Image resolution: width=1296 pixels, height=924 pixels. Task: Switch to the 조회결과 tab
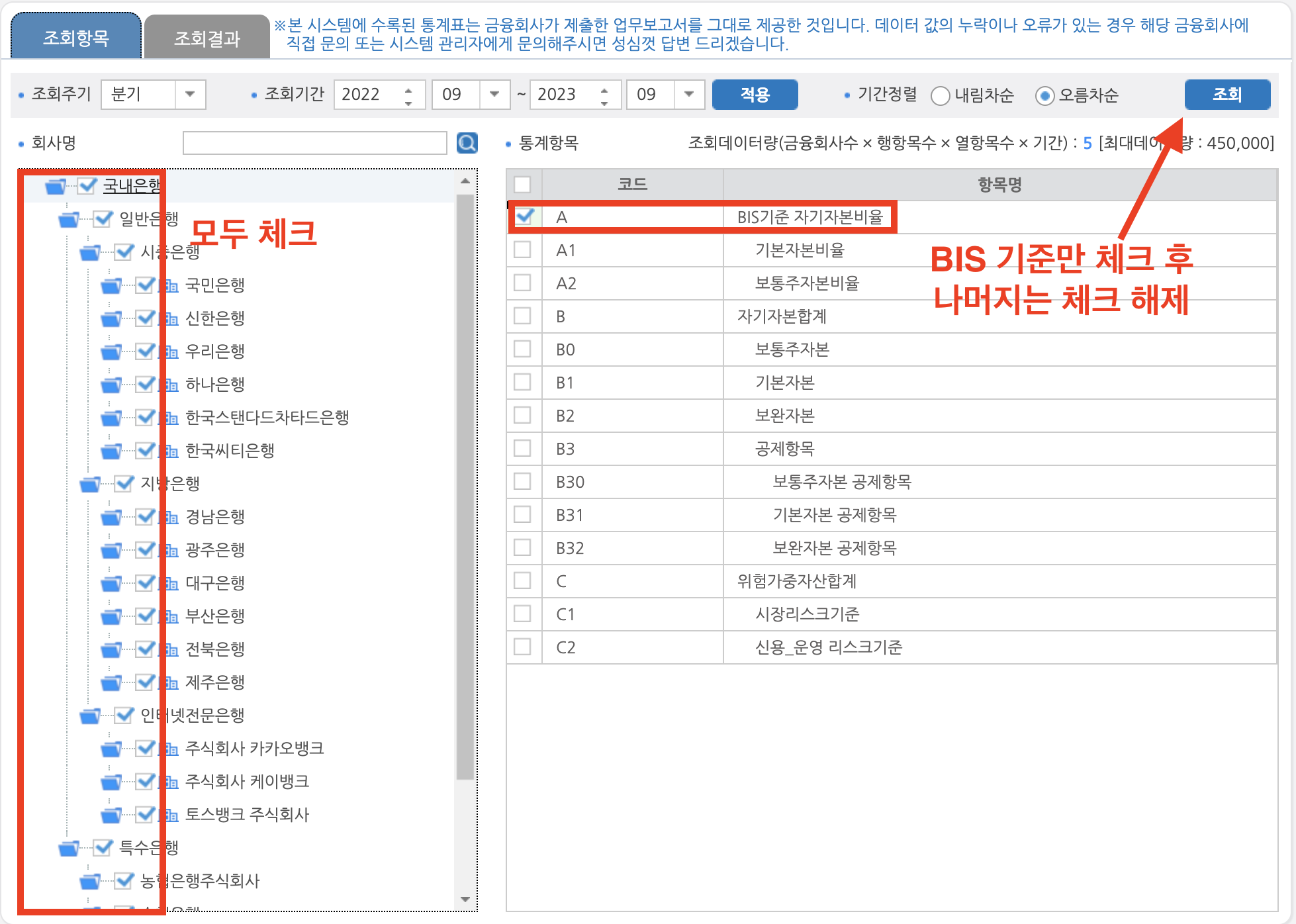coord(207,36)
